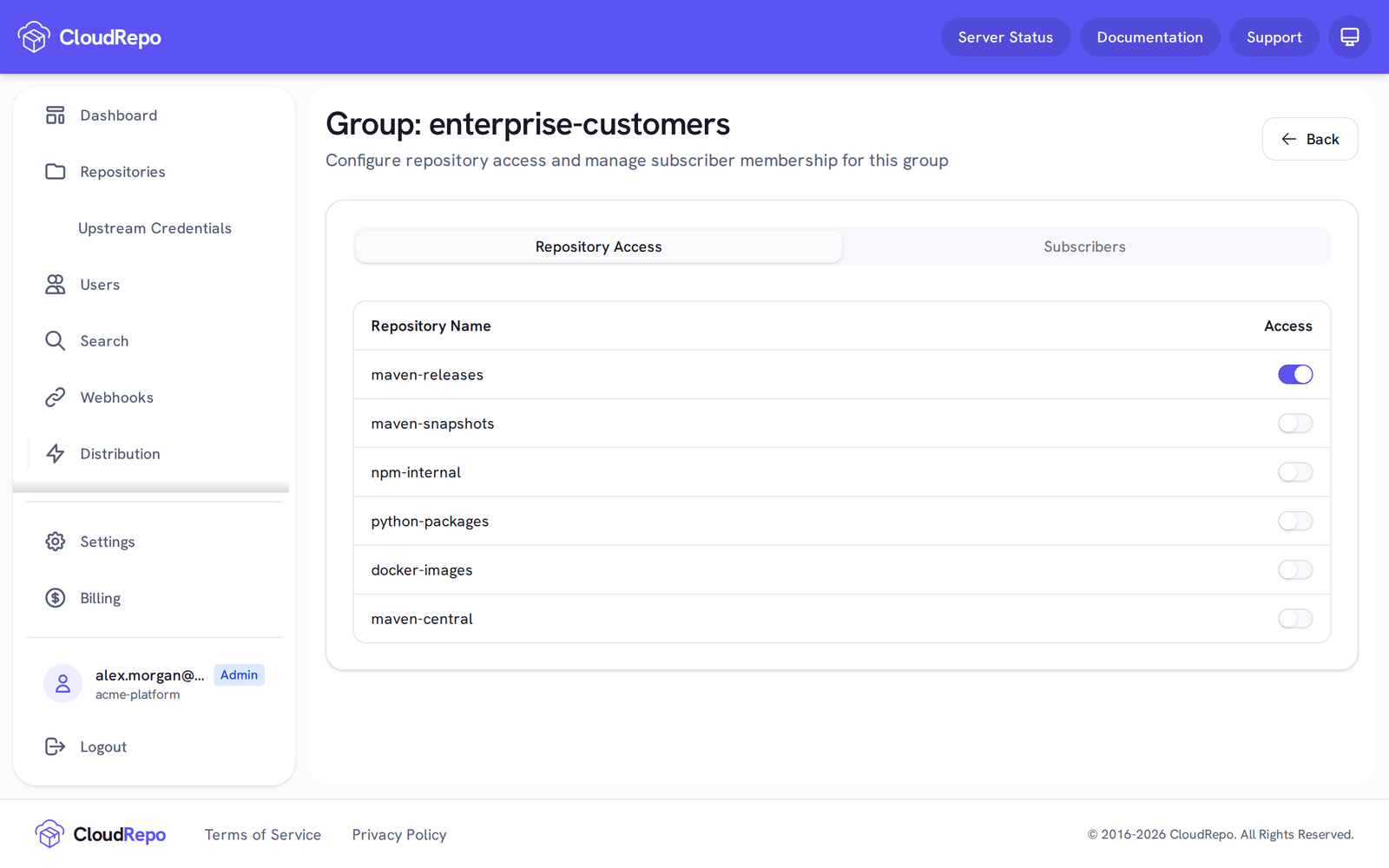1389x868 pixels.
Task: Select the Repository Access tab
Action: 599,247
